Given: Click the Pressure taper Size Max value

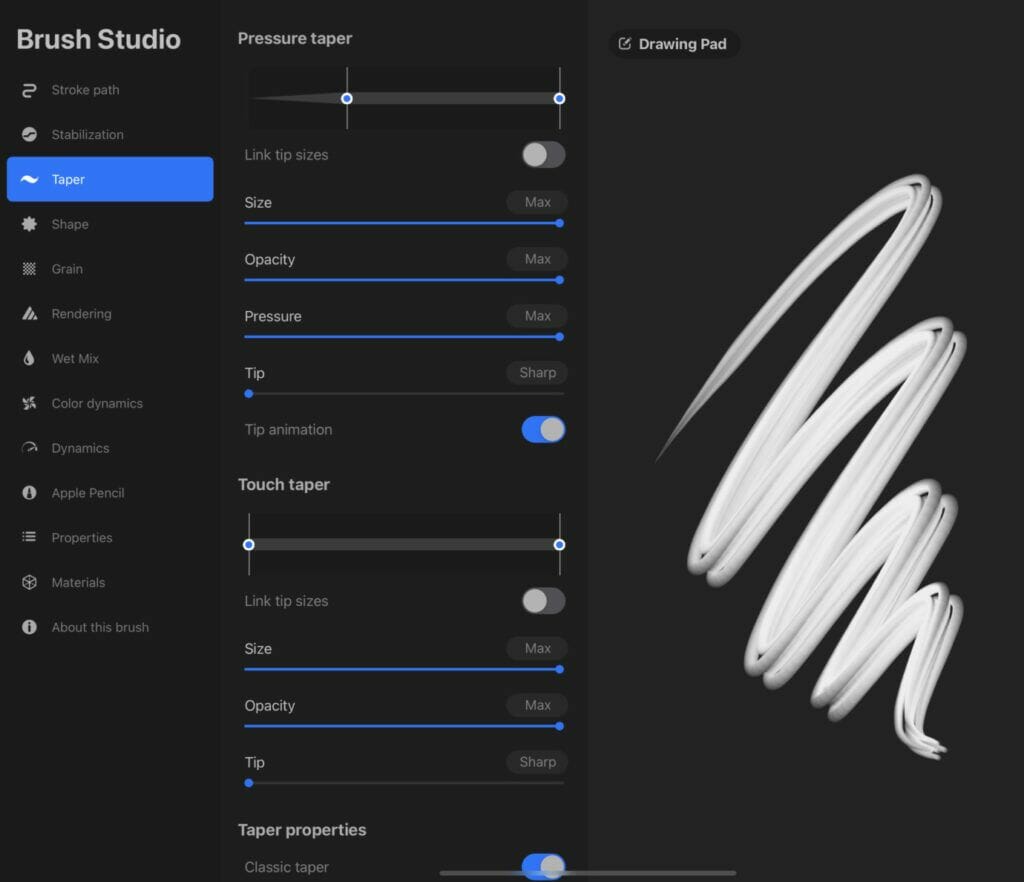Looking at the screenshot, I should (x=537, y=202).
